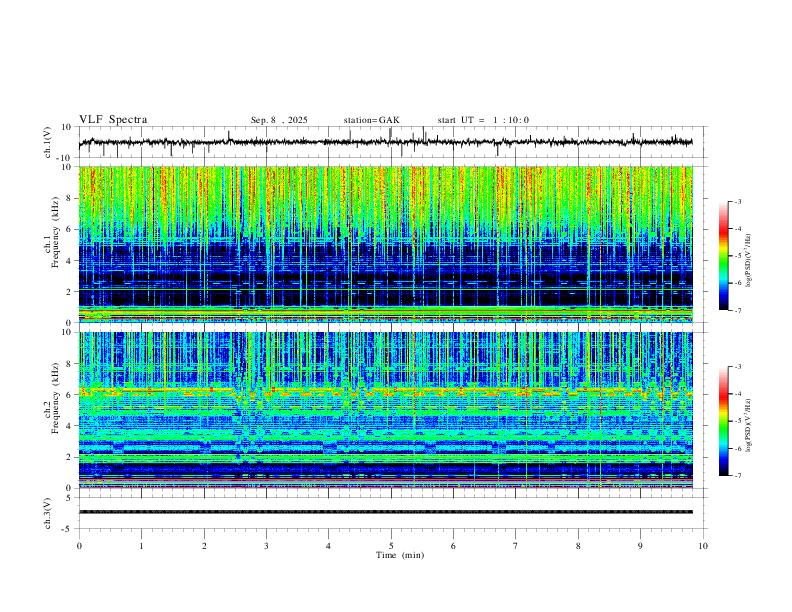Select the date text "Sep. 8 , 2025"
The width and height of the screenshot is (792, 612).
pyautogui.click(x=279, y=120)
